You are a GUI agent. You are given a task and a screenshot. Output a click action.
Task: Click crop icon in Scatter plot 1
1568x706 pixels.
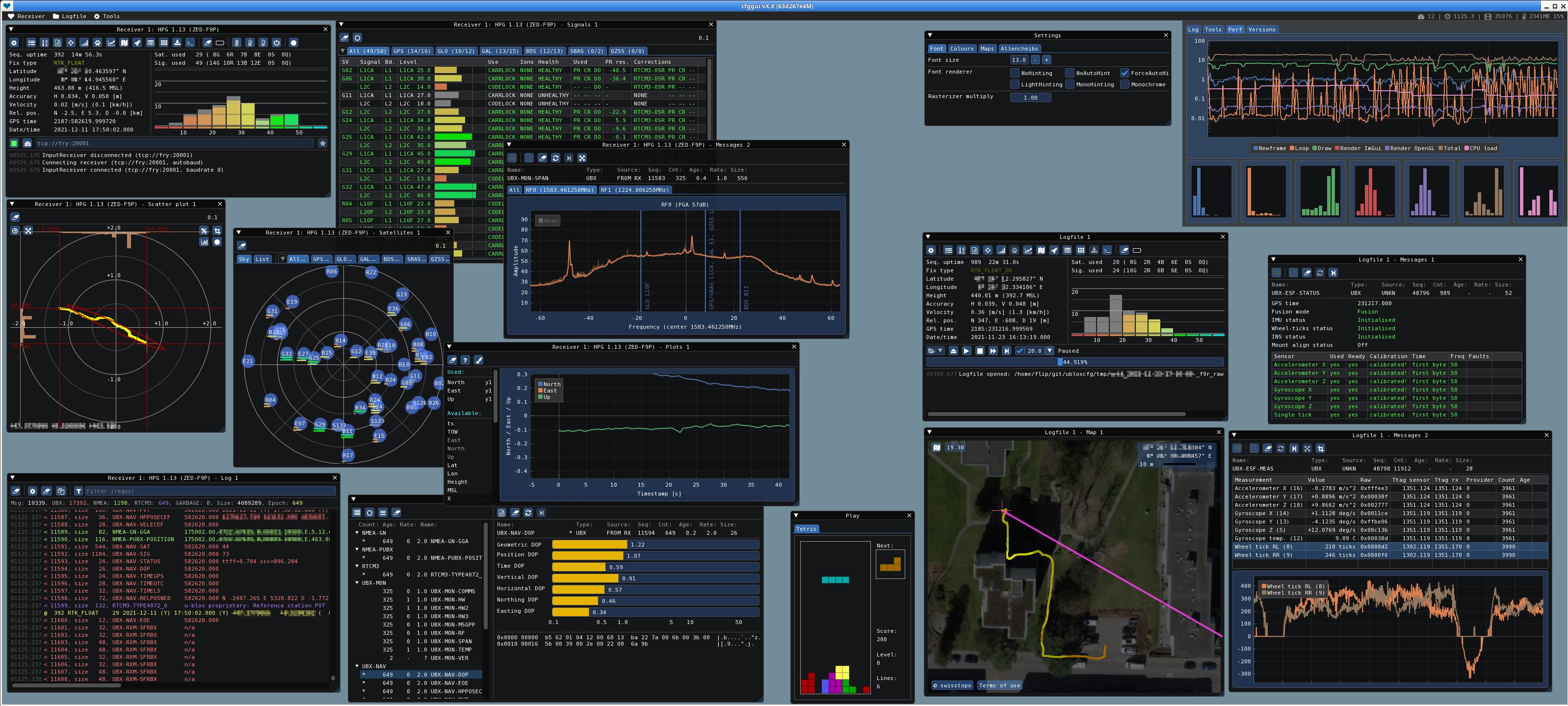217,231
